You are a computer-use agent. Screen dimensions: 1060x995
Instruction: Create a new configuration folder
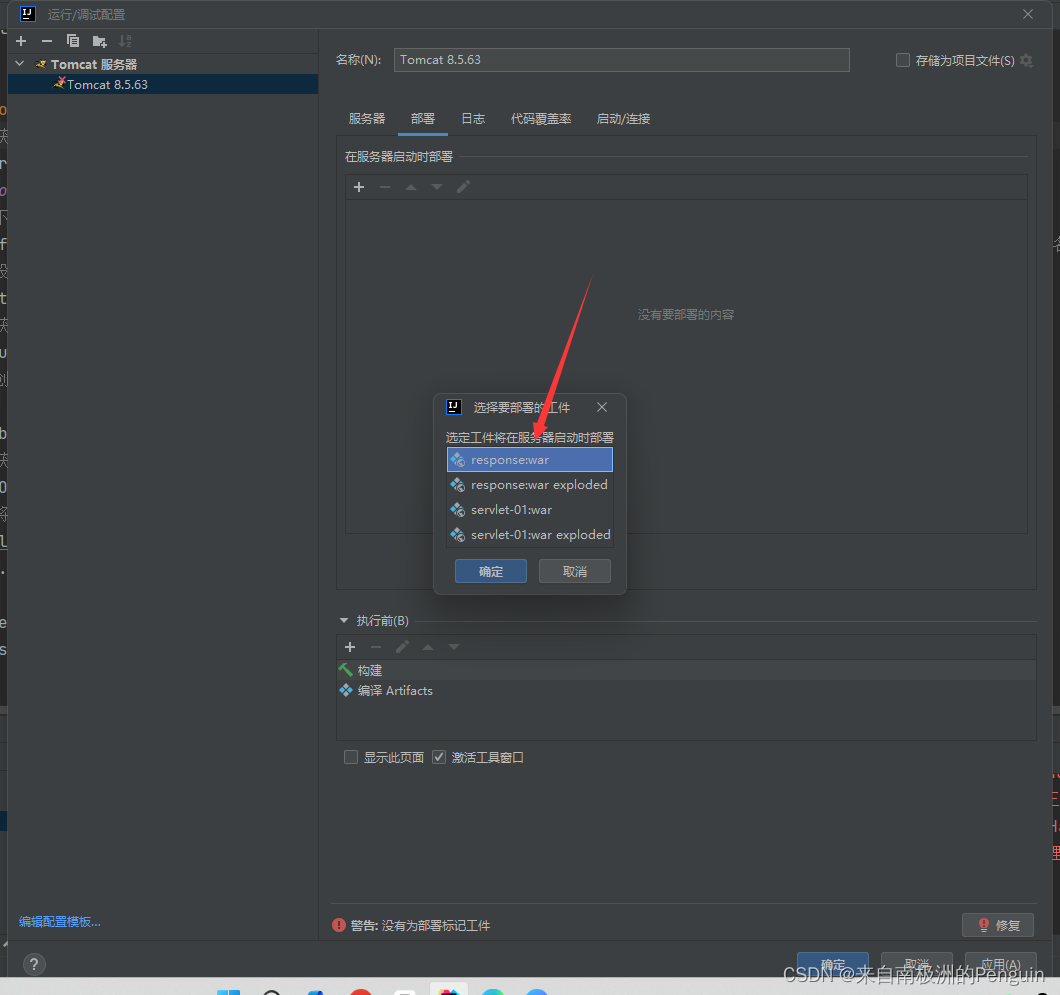coord(99,41)
